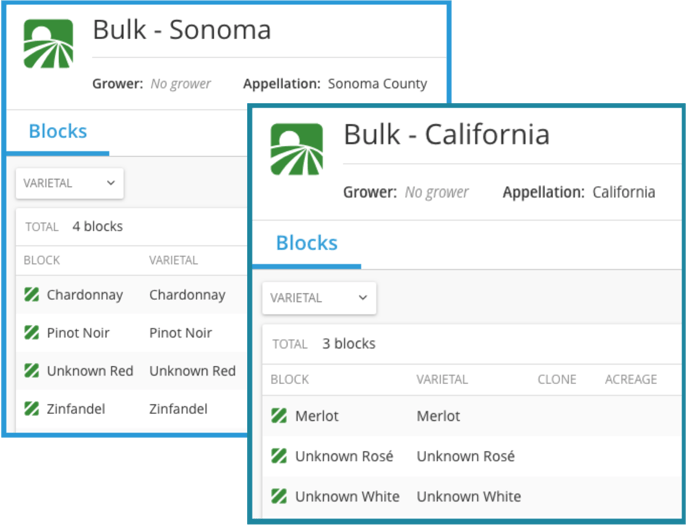Sort California table by BLOCK header
This screenshot has height=526, width=688.
point(290,380)
